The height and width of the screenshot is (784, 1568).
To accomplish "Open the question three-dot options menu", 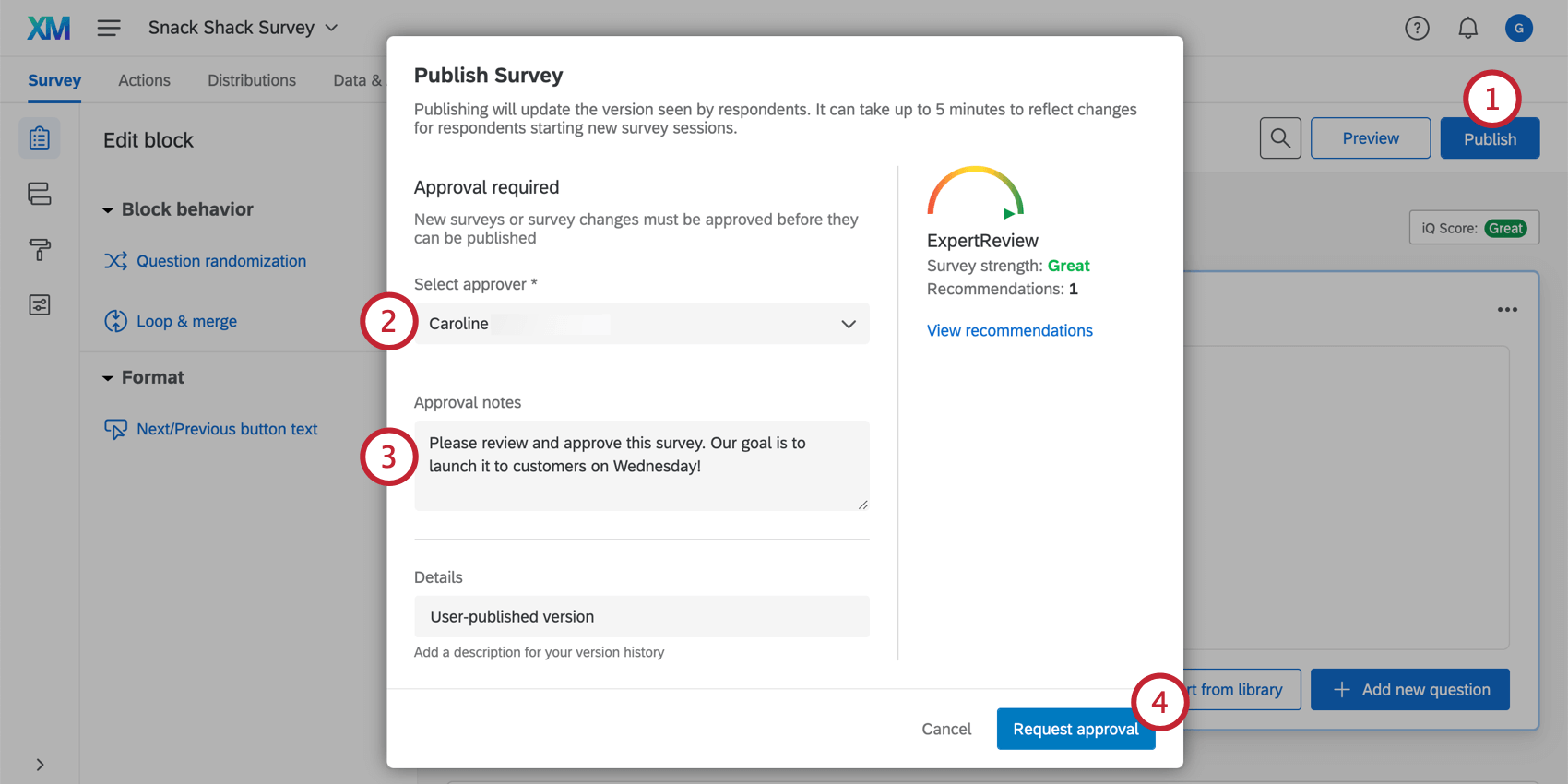I will click(x=1507, y=310).
